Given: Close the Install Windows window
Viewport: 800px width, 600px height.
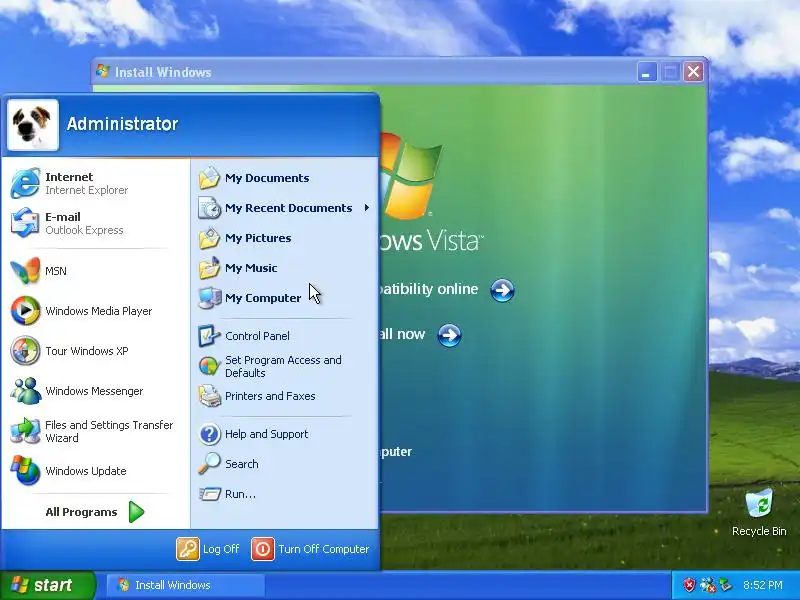Looking at the screenshot, I should (x=693, y=72).
